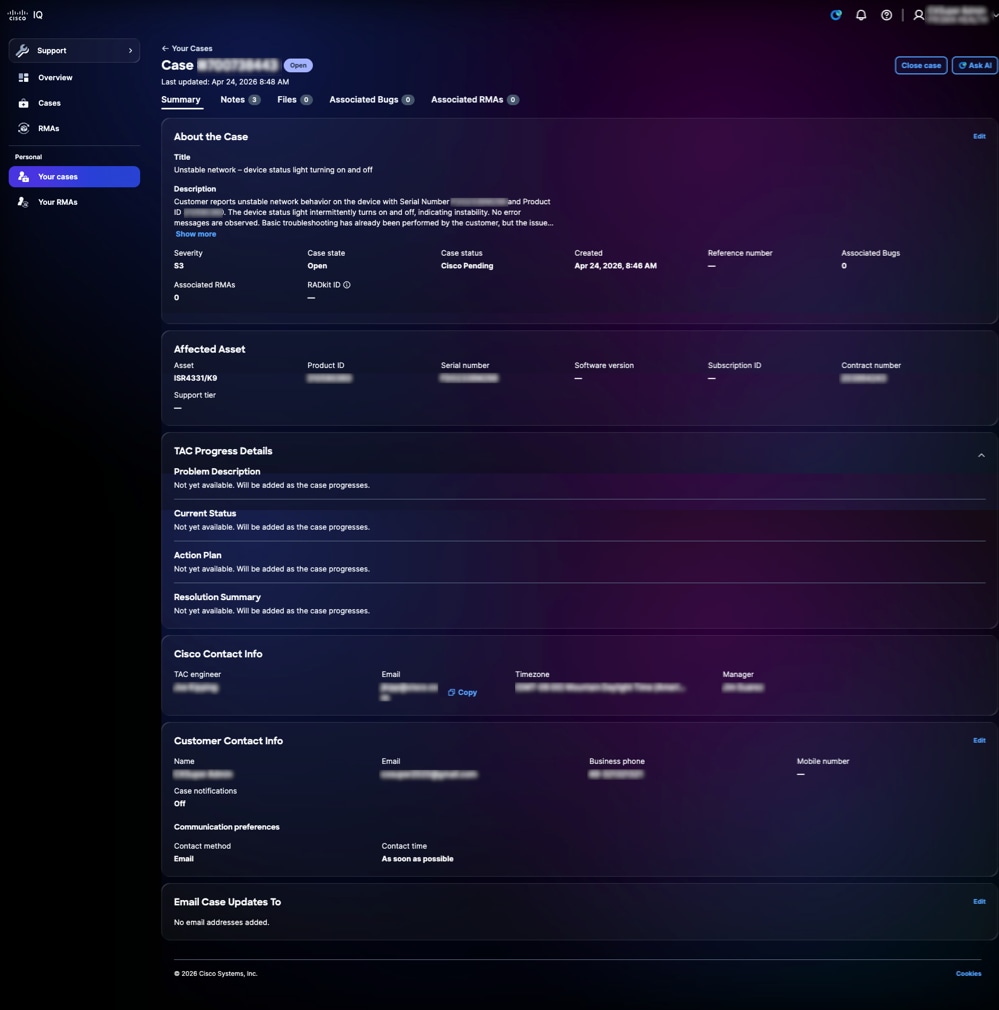Edit the About the Case section
Screen dimensions: 999x1010
[979, 137]
